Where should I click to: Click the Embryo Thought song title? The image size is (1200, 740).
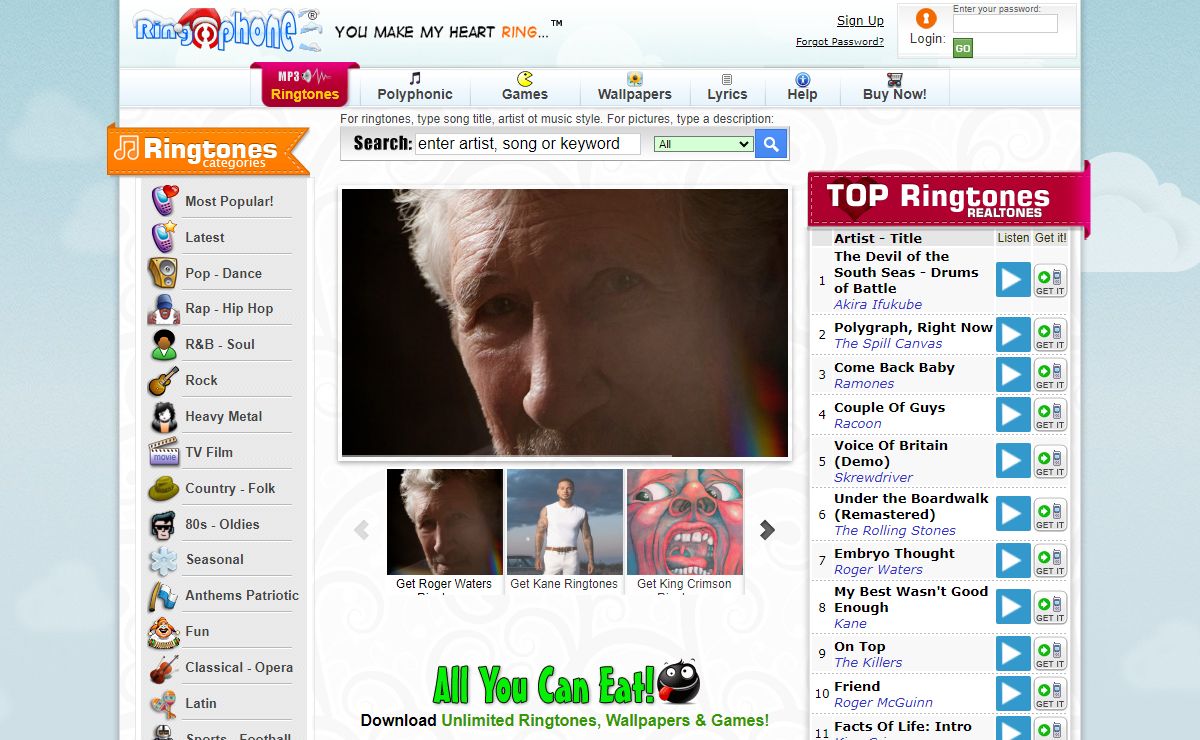(894, 553)
